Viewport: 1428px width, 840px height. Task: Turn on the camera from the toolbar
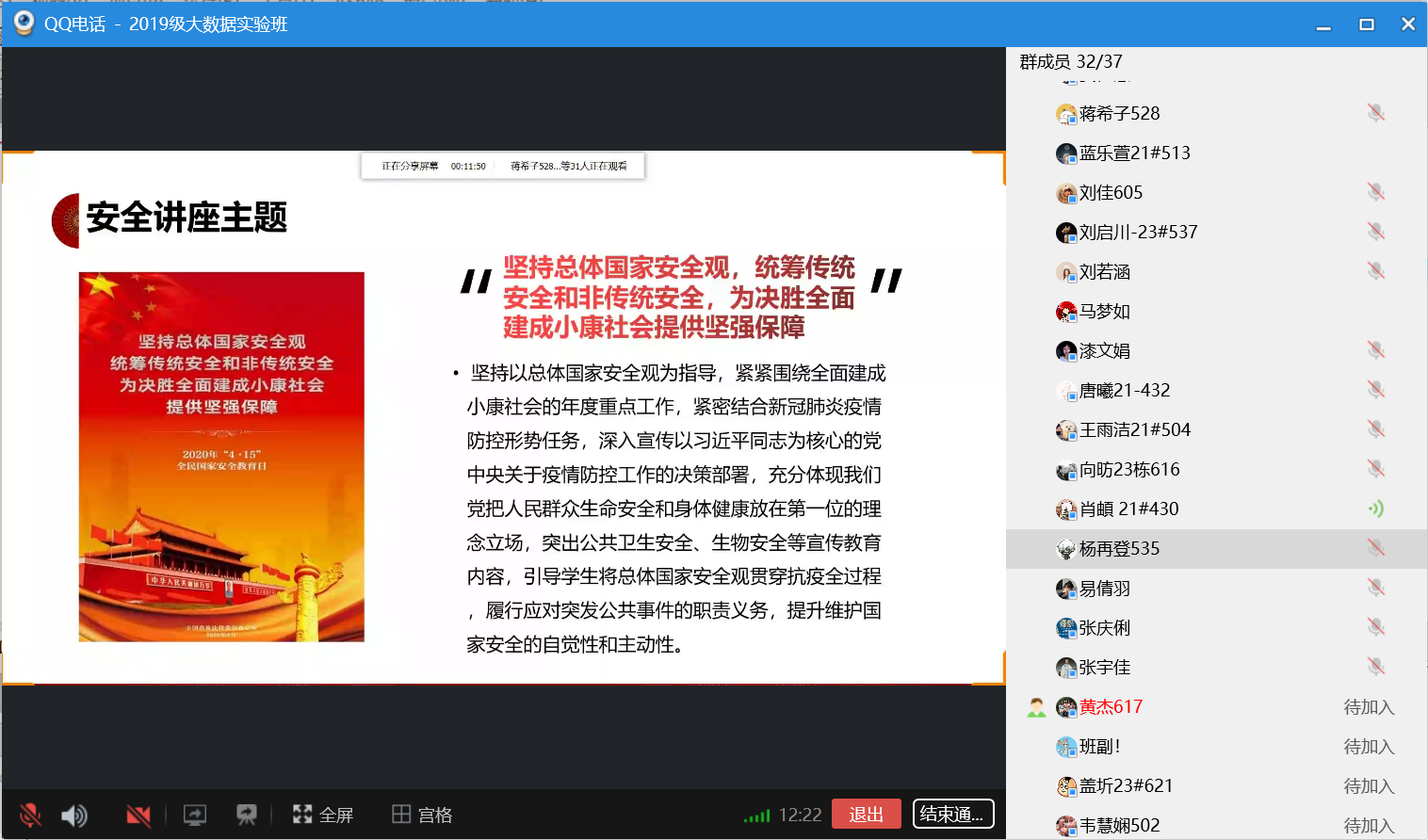coord(138,815)
